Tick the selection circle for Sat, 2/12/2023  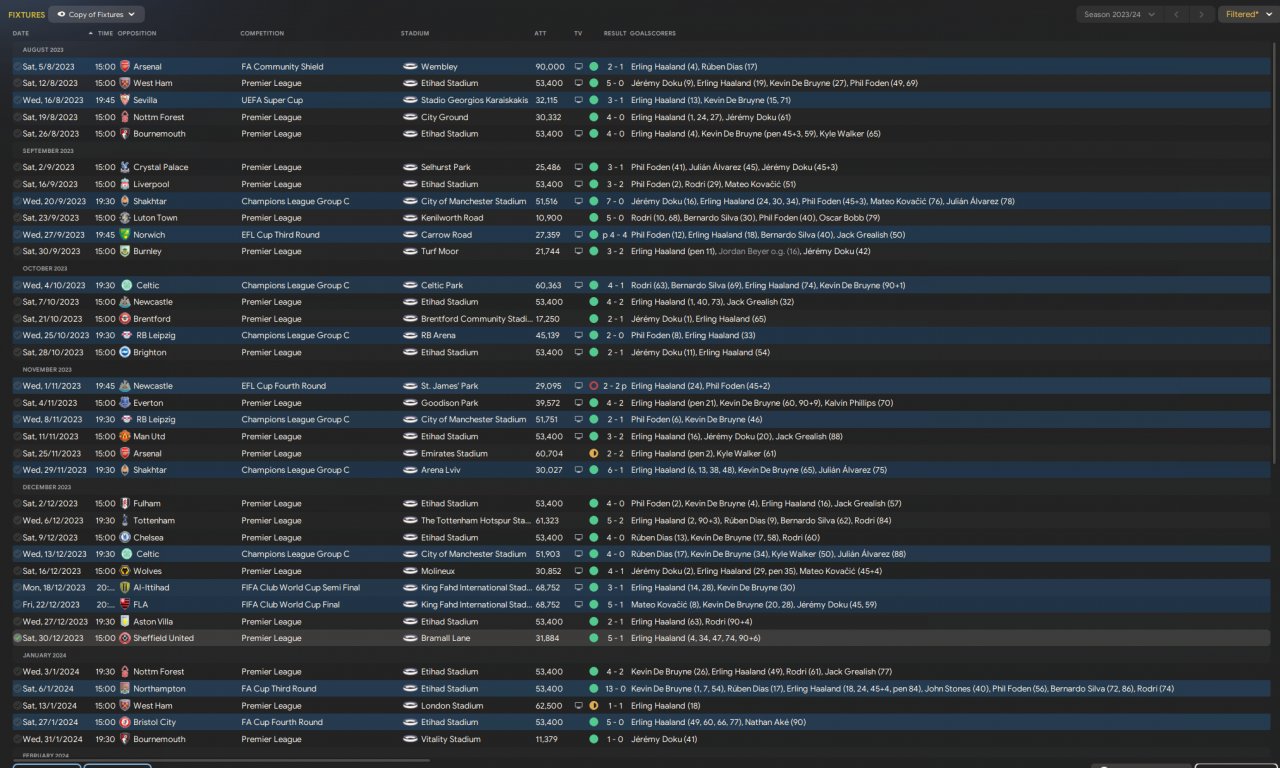click(17, 503)
